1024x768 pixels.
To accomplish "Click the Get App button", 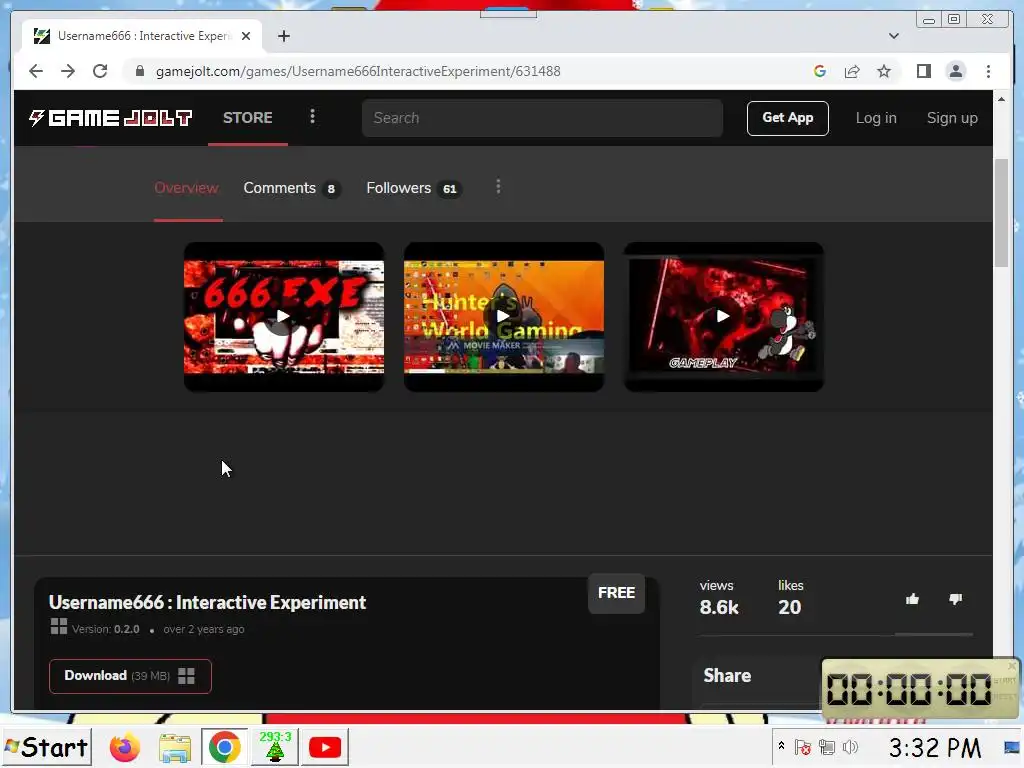I will click(x=788, y=118).
